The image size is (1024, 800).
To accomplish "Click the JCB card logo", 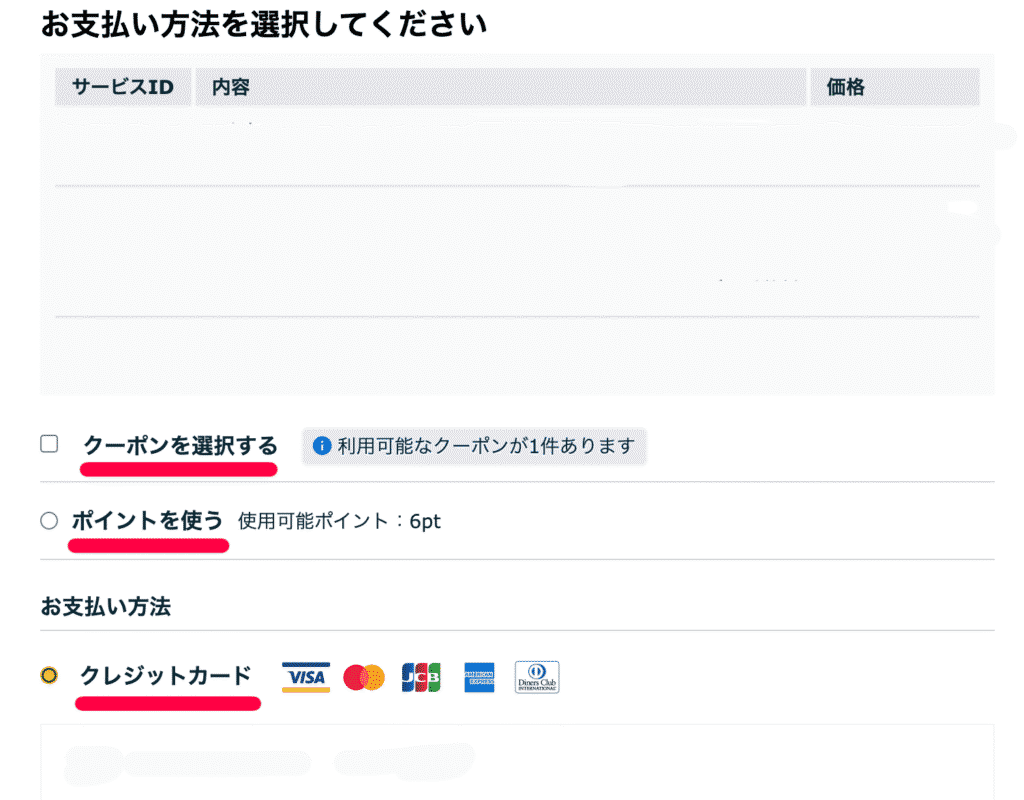I will pyautogui.click(x=421, y=677).
